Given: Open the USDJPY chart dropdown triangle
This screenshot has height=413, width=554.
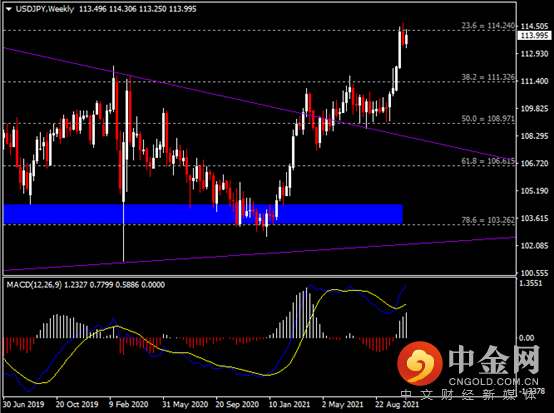Looking at the screenshot, I should (8, 10).
